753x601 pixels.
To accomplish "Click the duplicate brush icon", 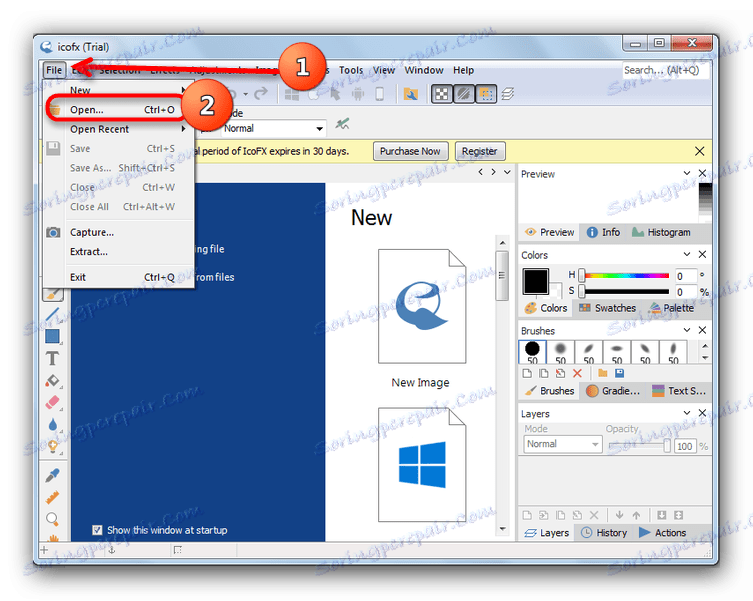I will tap(544, 373).
